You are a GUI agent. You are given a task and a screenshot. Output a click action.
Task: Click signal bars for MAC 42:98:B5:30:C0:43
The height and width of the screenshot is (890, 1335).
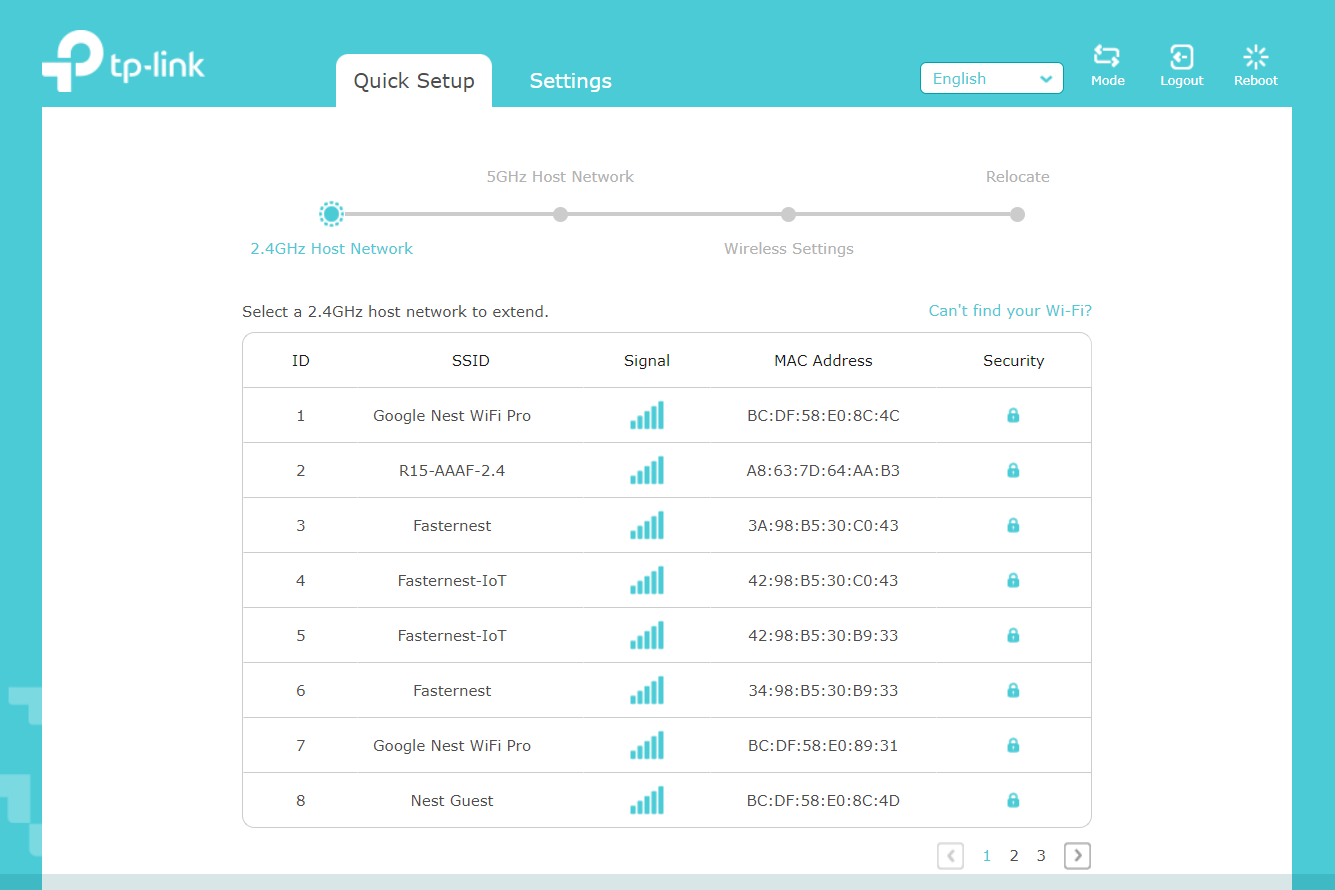647,580
